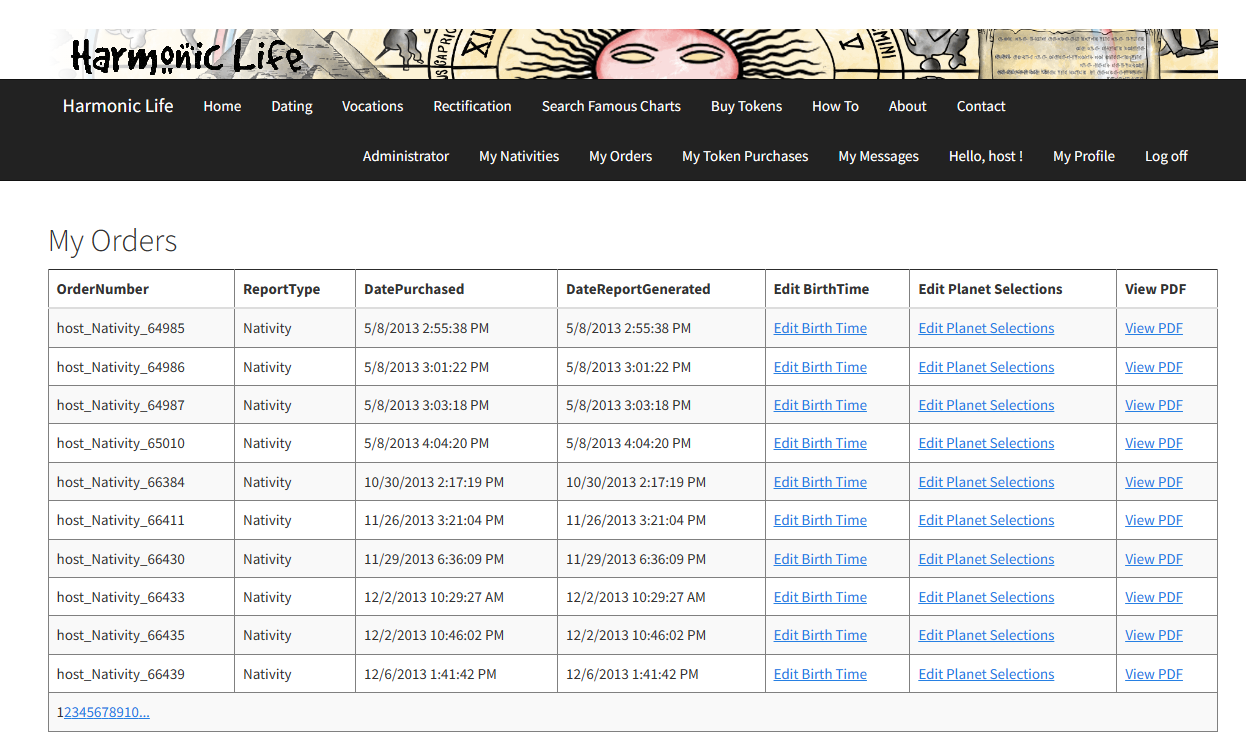The width and height of the screenshot is (1246, 748).
Task: Click the Harmonic Life banner logo
Action: tap(186, 55)
